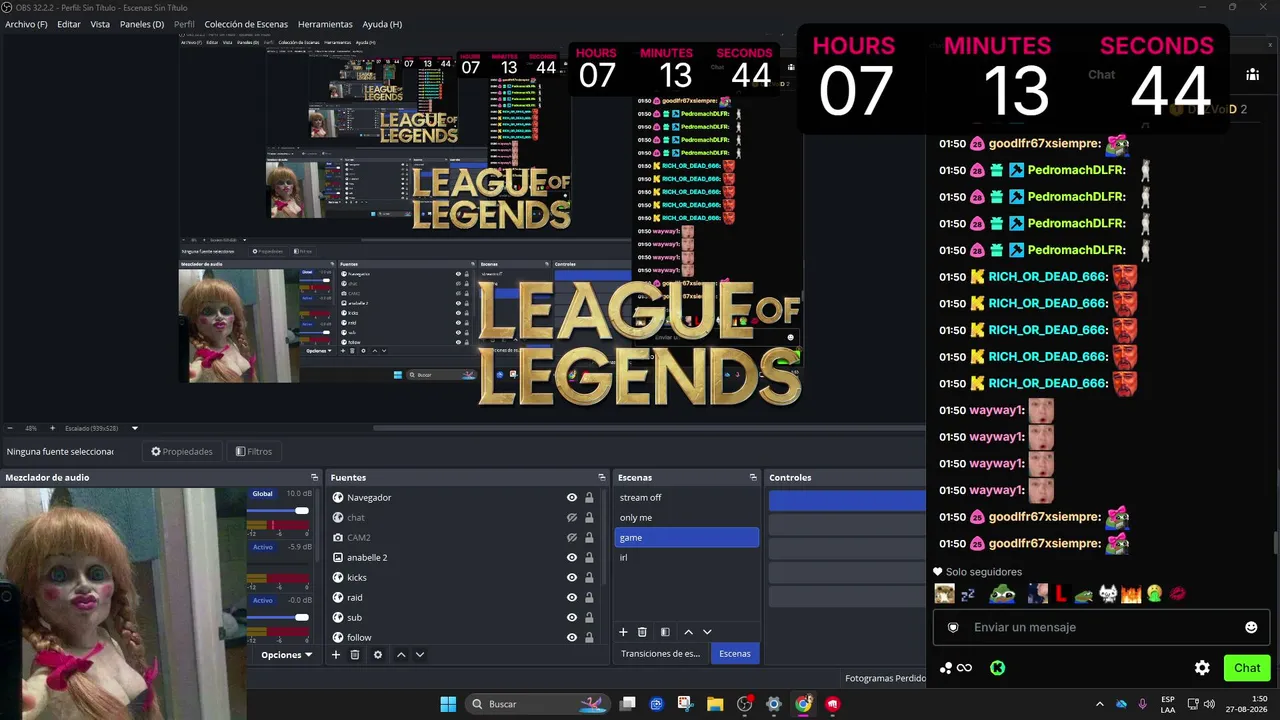Insert the fire emote from quick emotes
The image size is (1280, 720).
[1131, 594]
